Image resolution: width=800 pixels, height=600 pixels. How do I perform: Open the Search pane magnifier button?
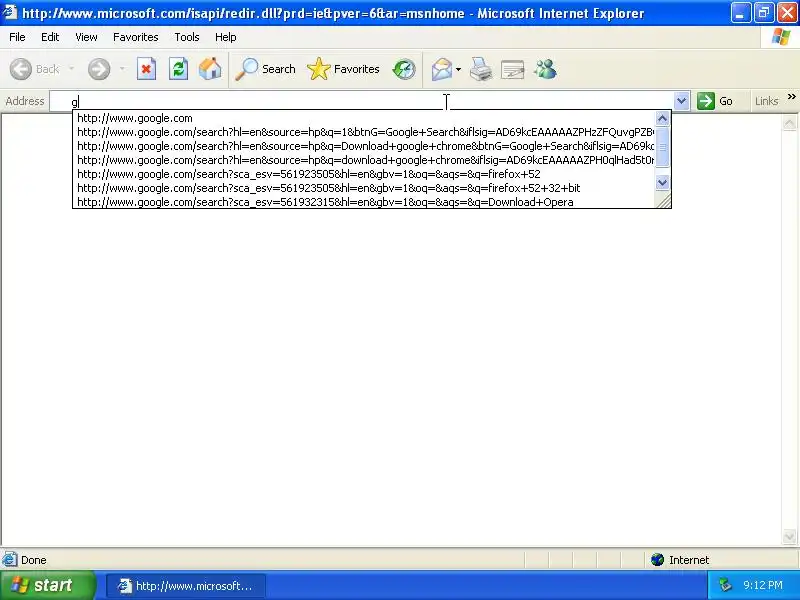(265, 69)
